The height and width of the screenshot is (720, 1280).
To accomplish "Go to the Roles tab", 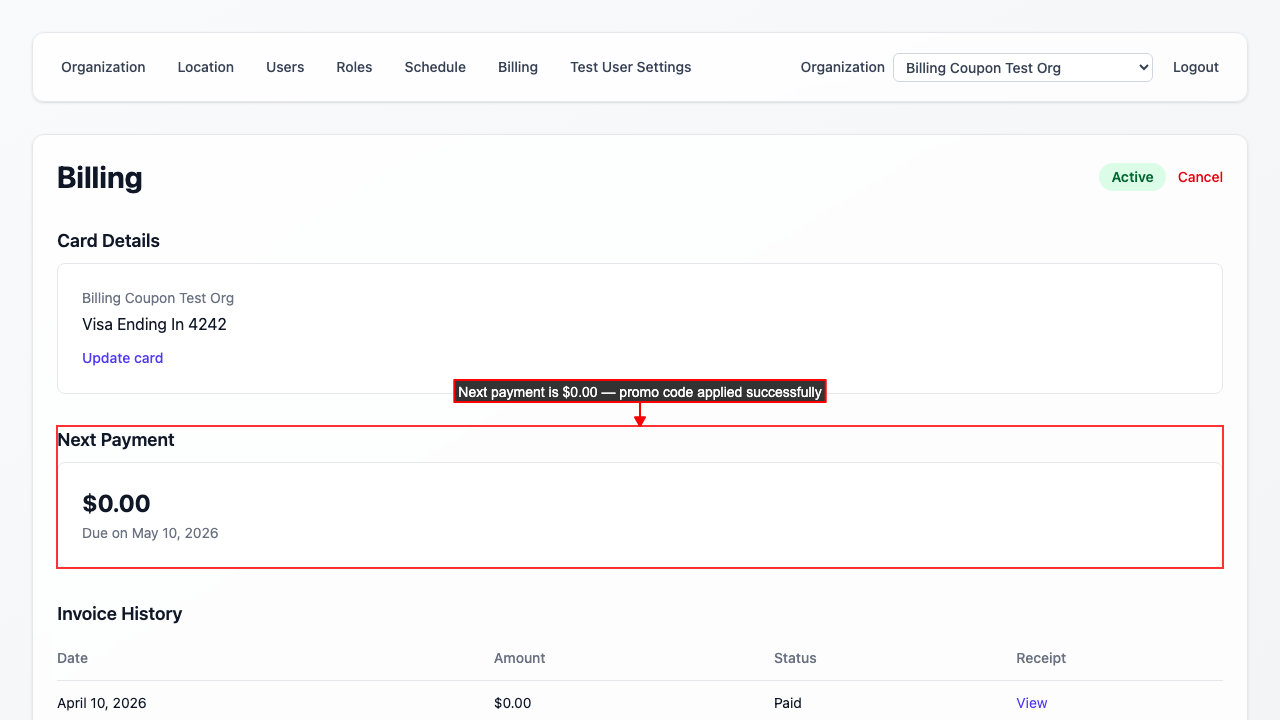I will click(354, 67).
